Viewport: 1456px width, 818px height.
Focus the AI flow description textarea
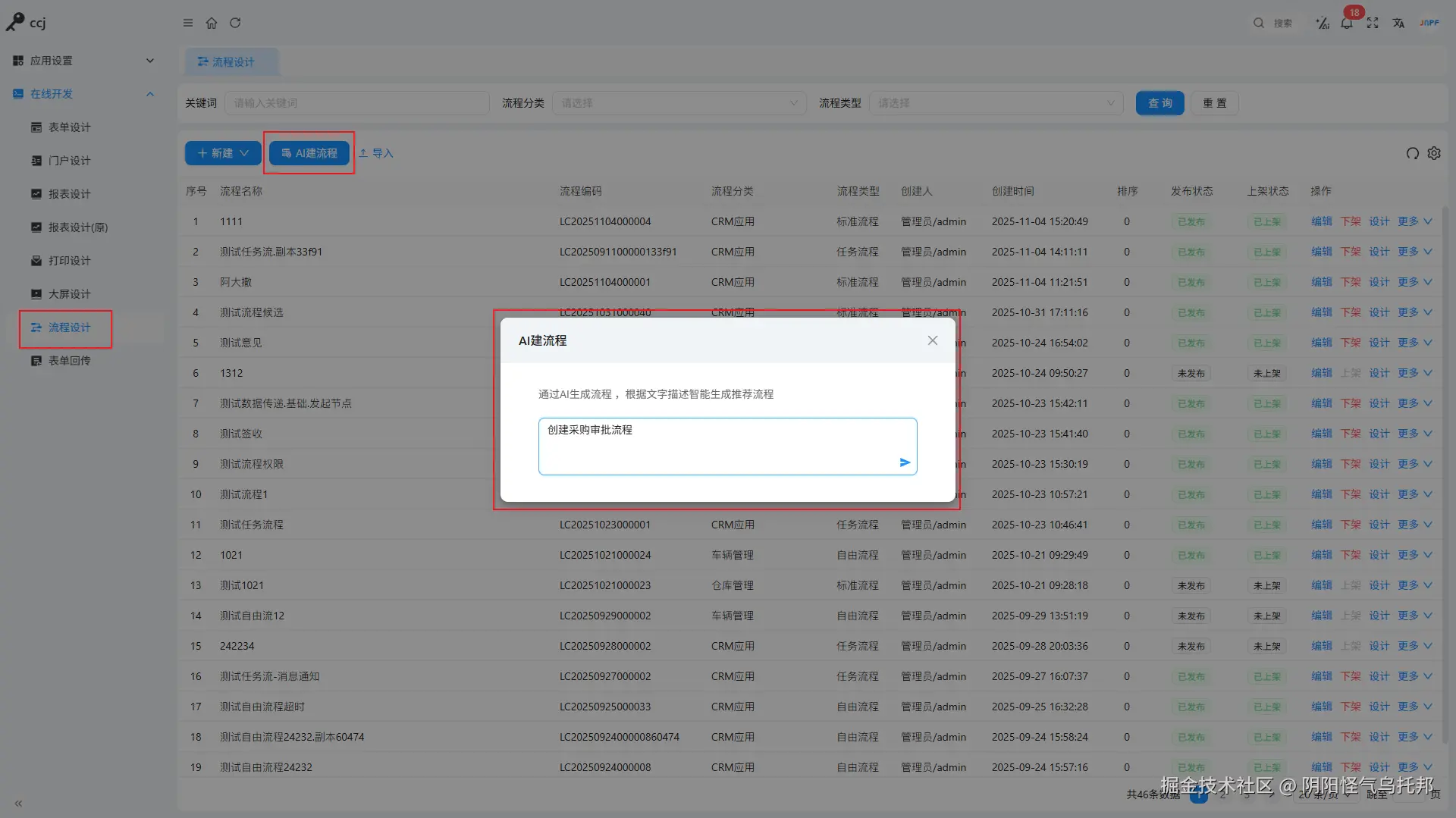(728, 447)
